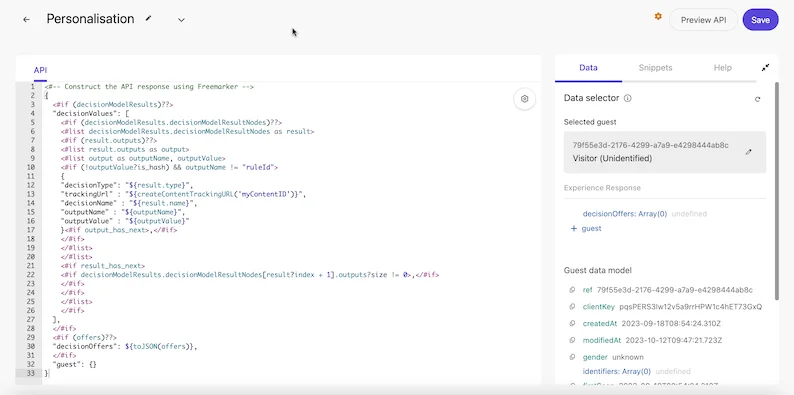Copy the createdAt field icon
Viewport: 794px width, 395px height.
[x=573, y=324]
